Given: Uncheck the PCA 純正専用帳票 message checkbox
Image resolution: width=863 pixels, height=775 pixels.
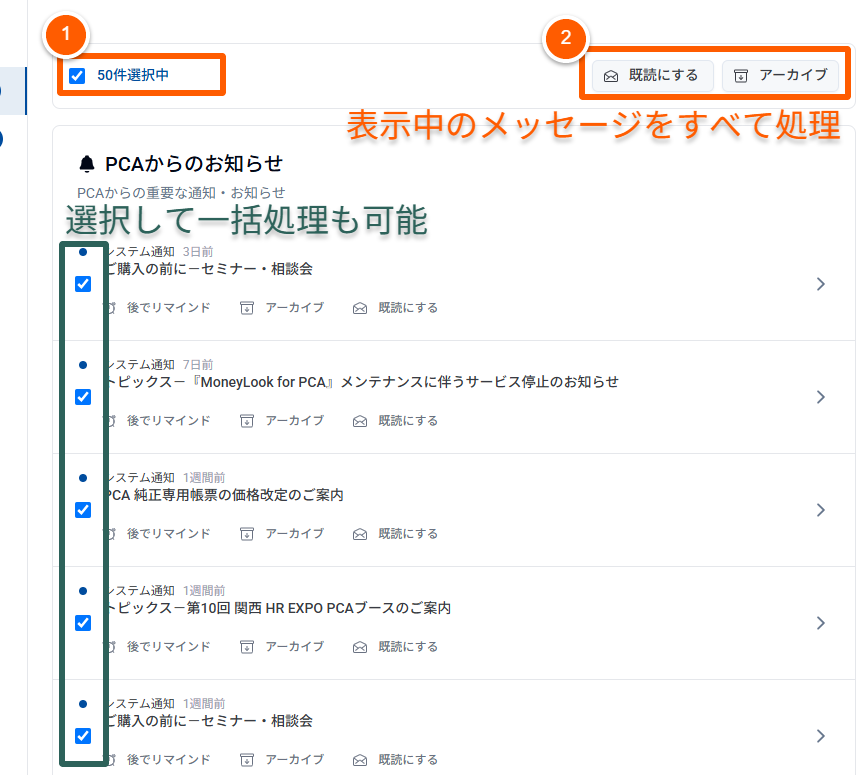Looking at the screenshot, I should tap(83, 510).
